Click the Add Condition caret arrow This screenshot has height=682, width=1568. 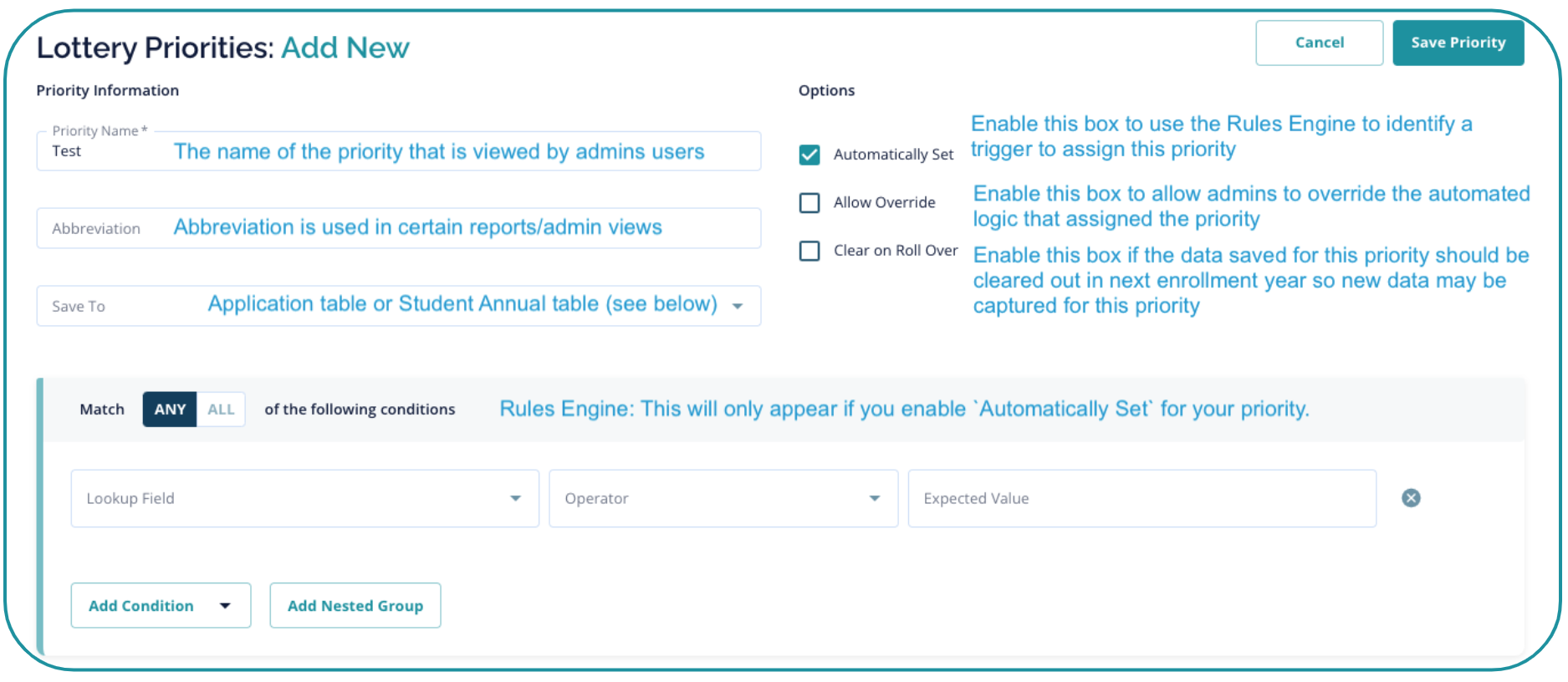coord(225,606)
